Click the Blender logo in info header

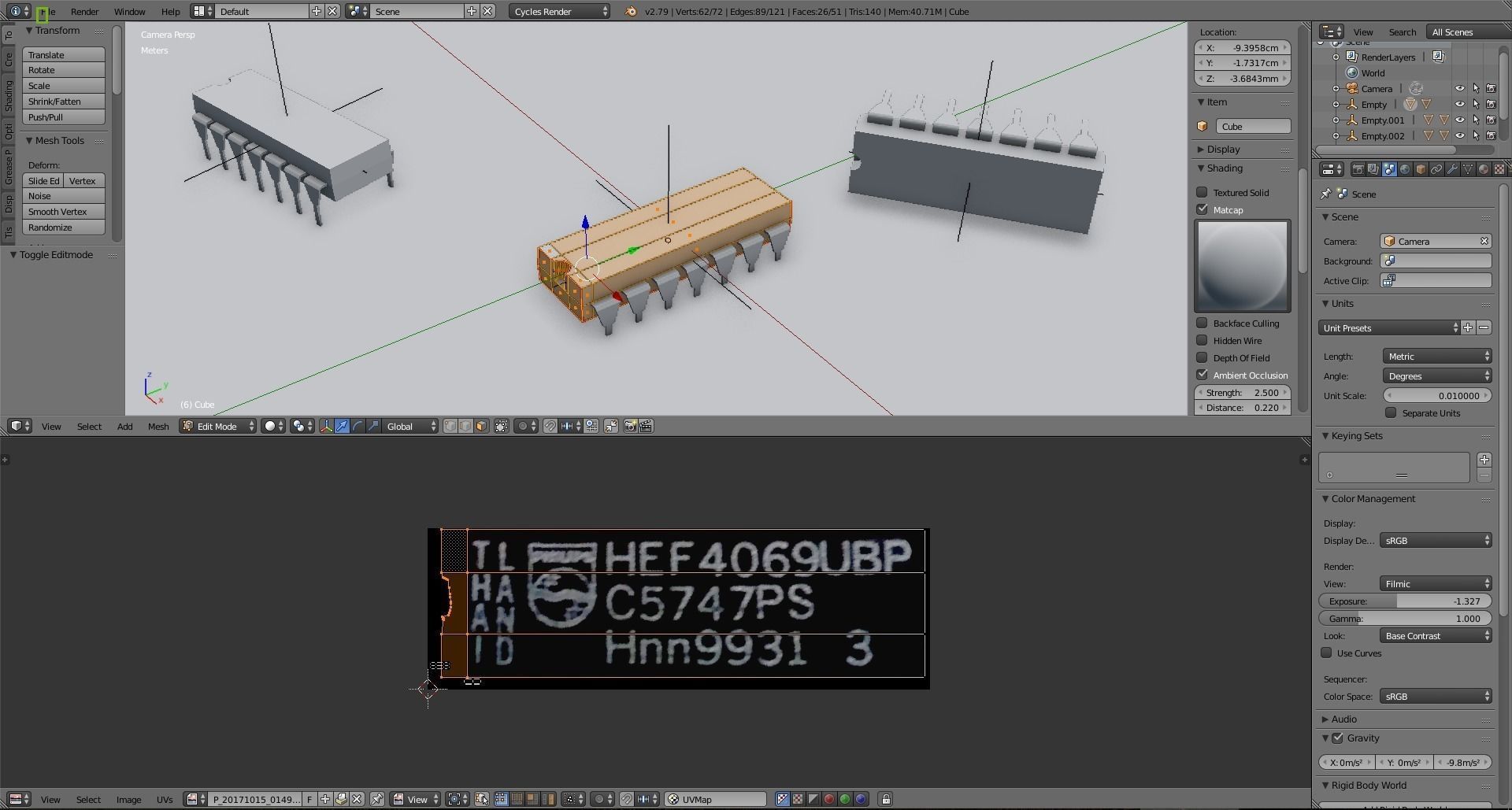click(x=630, y=11)
